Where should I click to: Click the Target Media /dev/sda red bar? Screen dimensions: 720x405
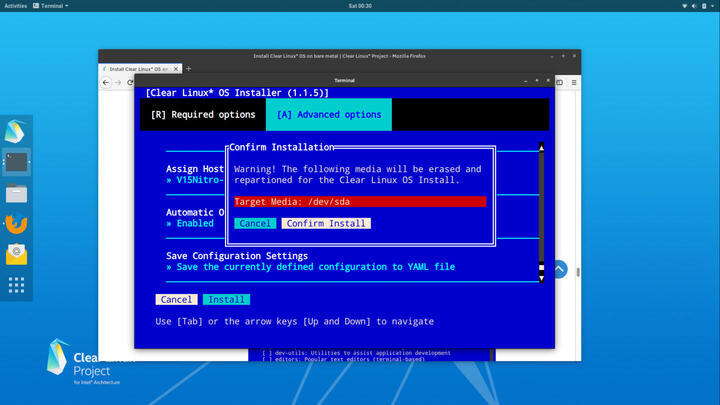(x=360, y=202)
